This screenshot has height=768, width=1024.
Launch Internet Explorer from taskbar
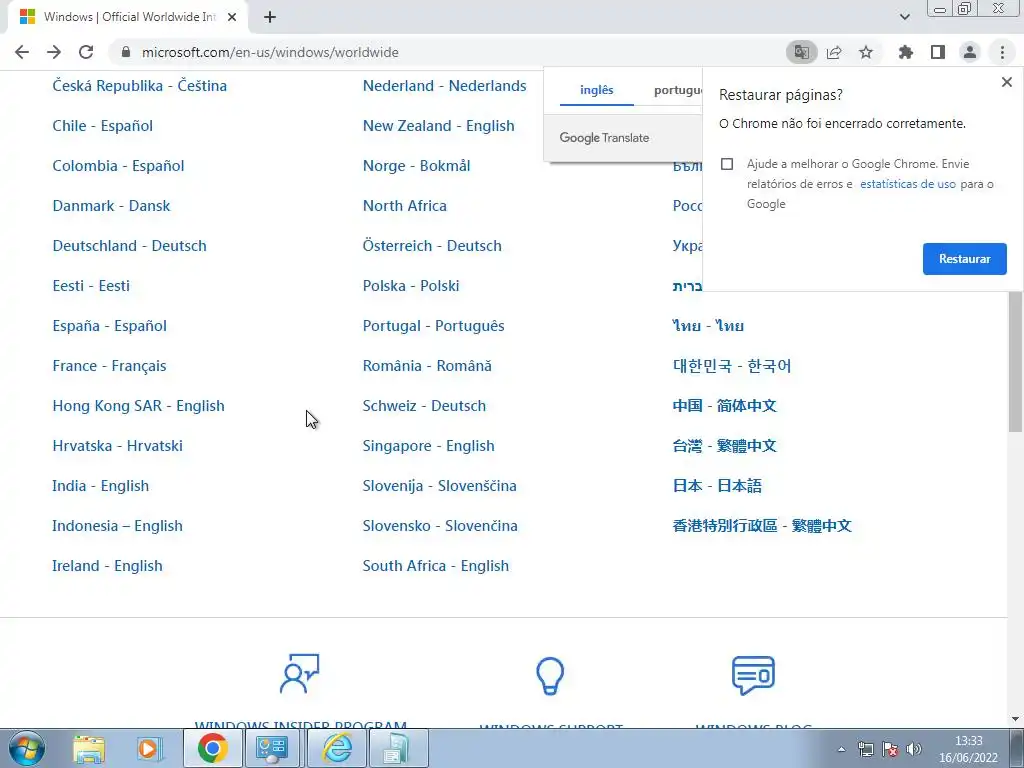tap(337, 748)
